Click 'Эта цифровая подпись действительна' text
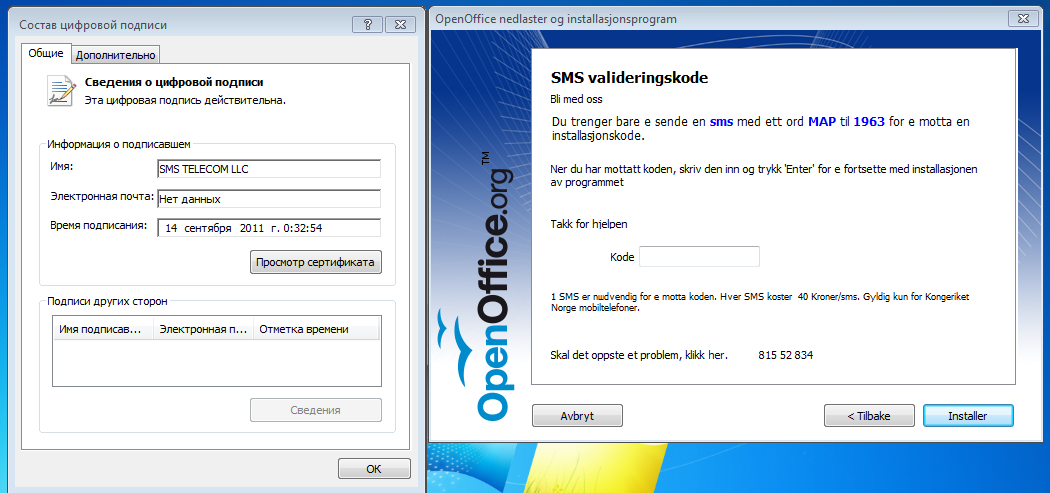 [x=185, y=100]
